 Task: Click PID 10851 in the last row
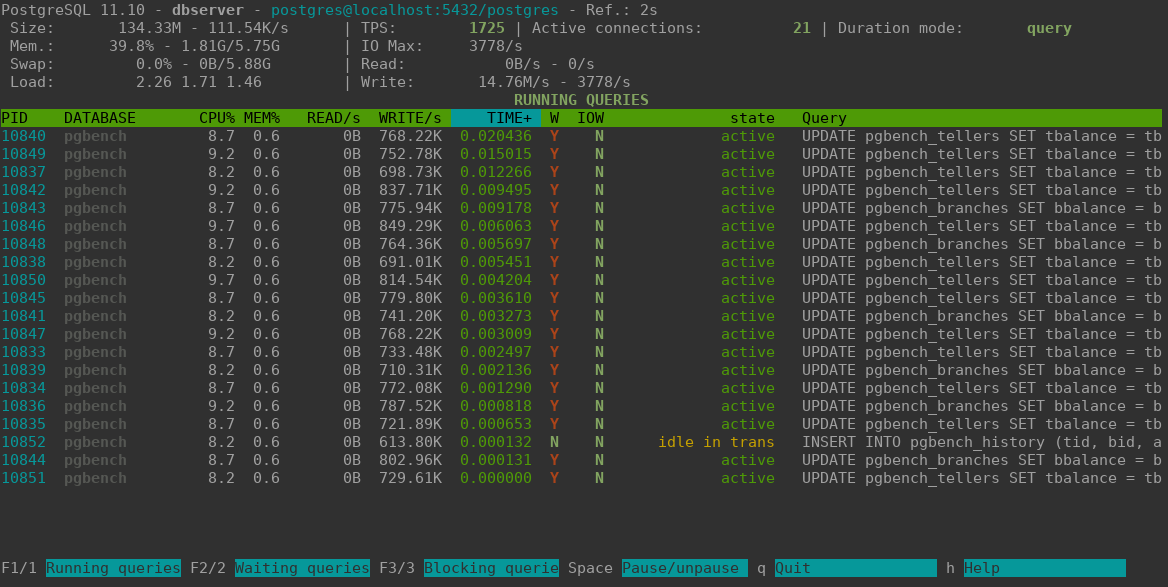(x=24, y=478)
